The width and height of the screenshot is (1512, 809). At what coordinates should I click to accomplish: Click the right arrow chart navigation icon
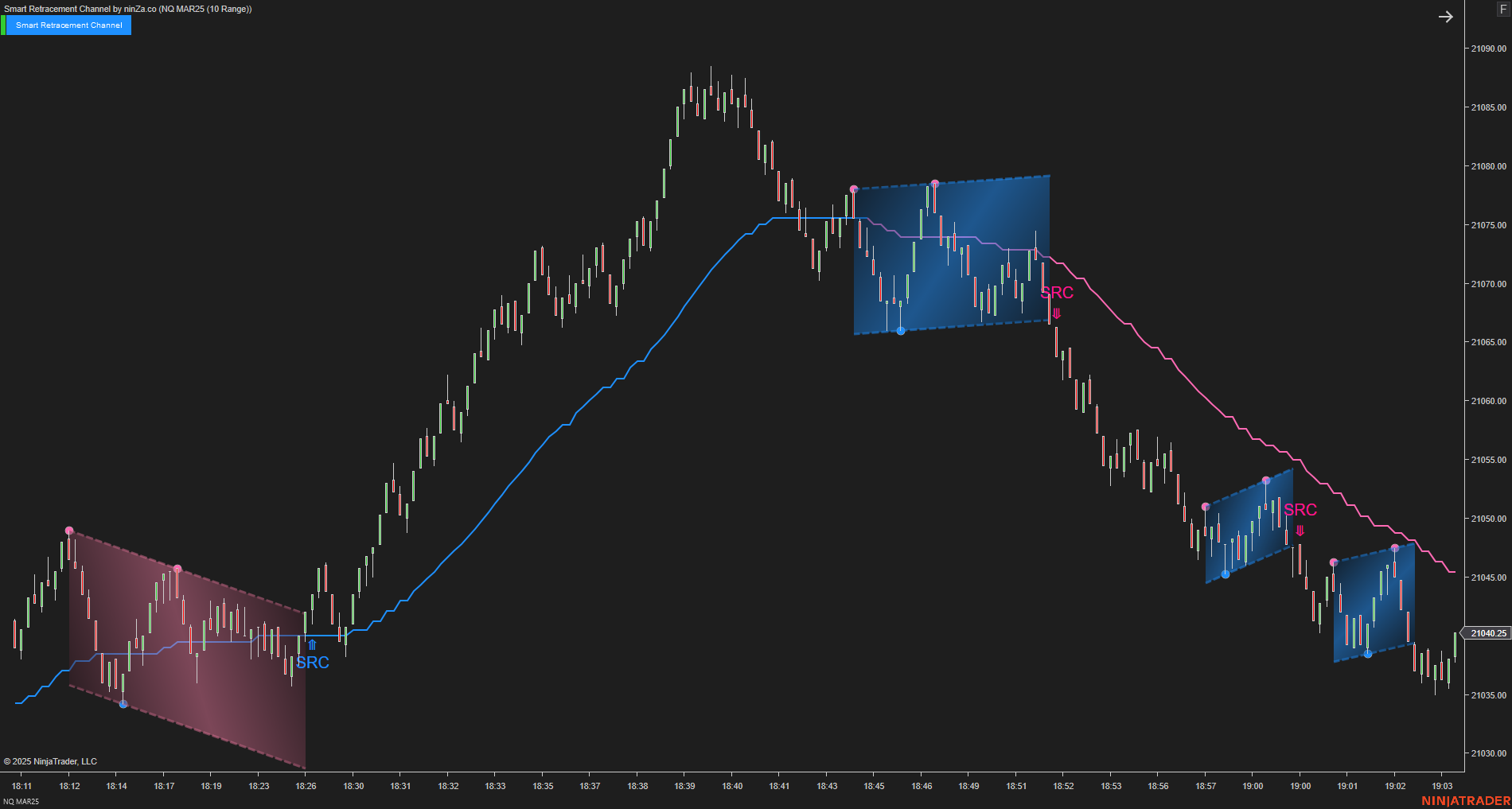click(x=1447, y=17)
